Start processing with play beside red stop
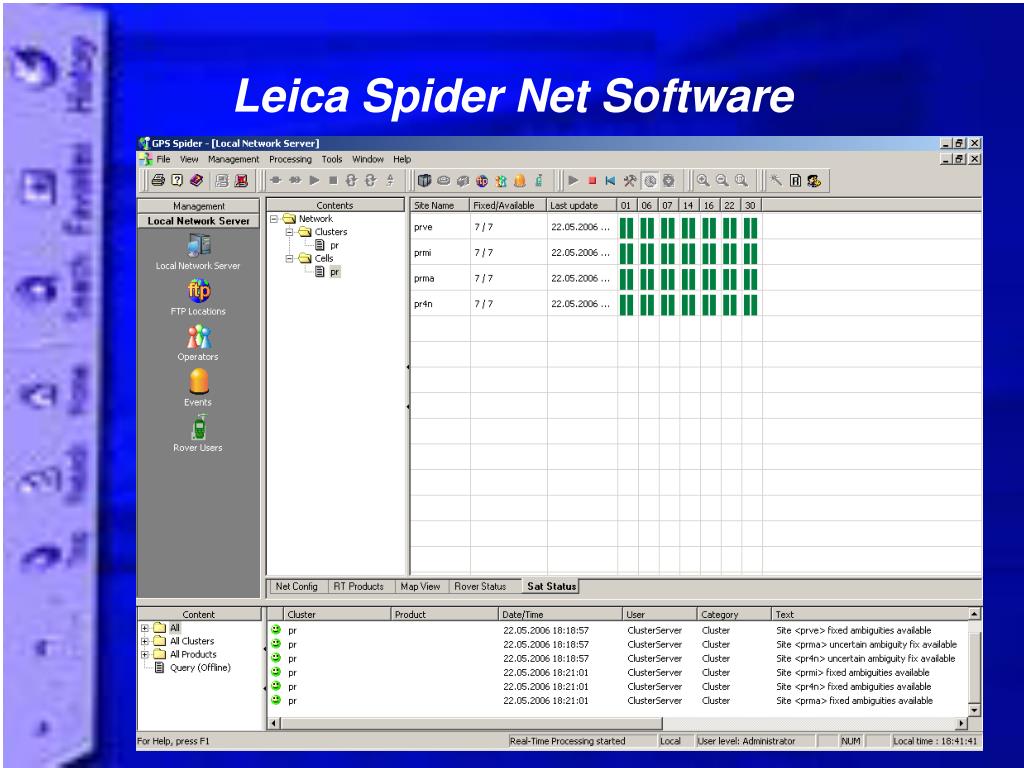The height and width of the screenshot is (768, 1024). pos(573,180)
